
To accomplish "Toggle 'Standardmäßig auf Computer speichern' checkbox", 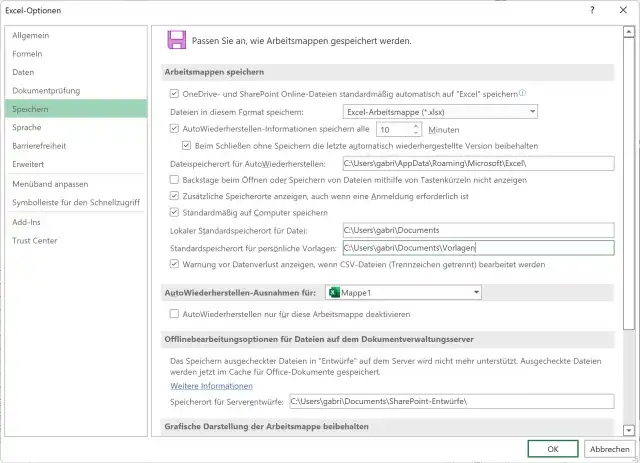I will (174, 212).
